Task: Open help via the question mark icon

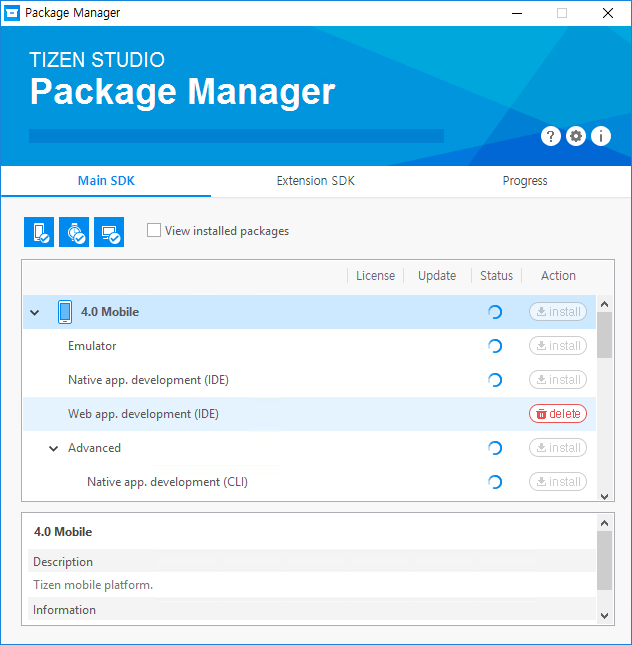Action: pyautogui.click(x=550, y=136)
